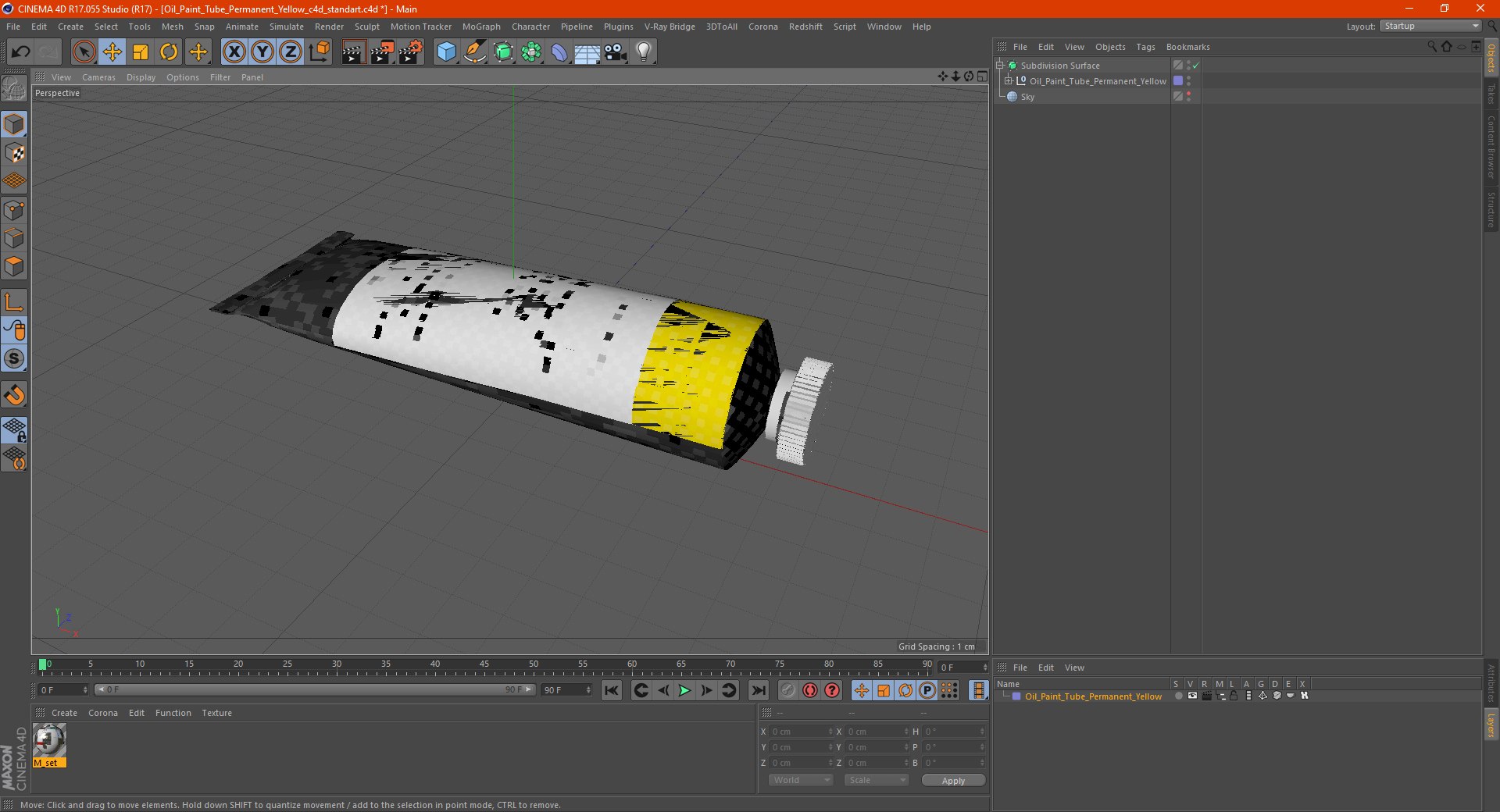Play the animation forward
This screenshot has width=1500, height=812.
pyautogui.click(x=684, y=690)
